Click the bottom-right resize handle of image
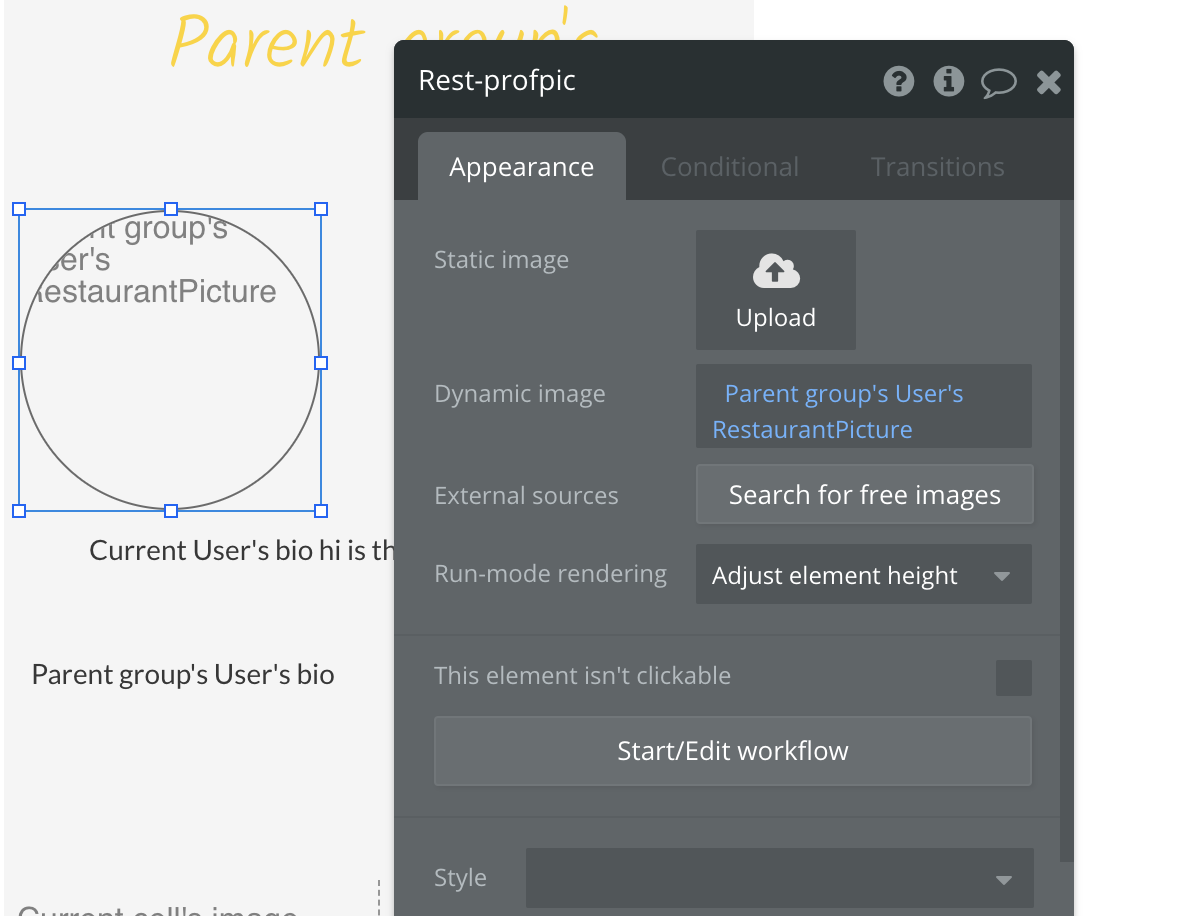Image resolution: width=1188 pixels, height=916 pixels. 321,511
